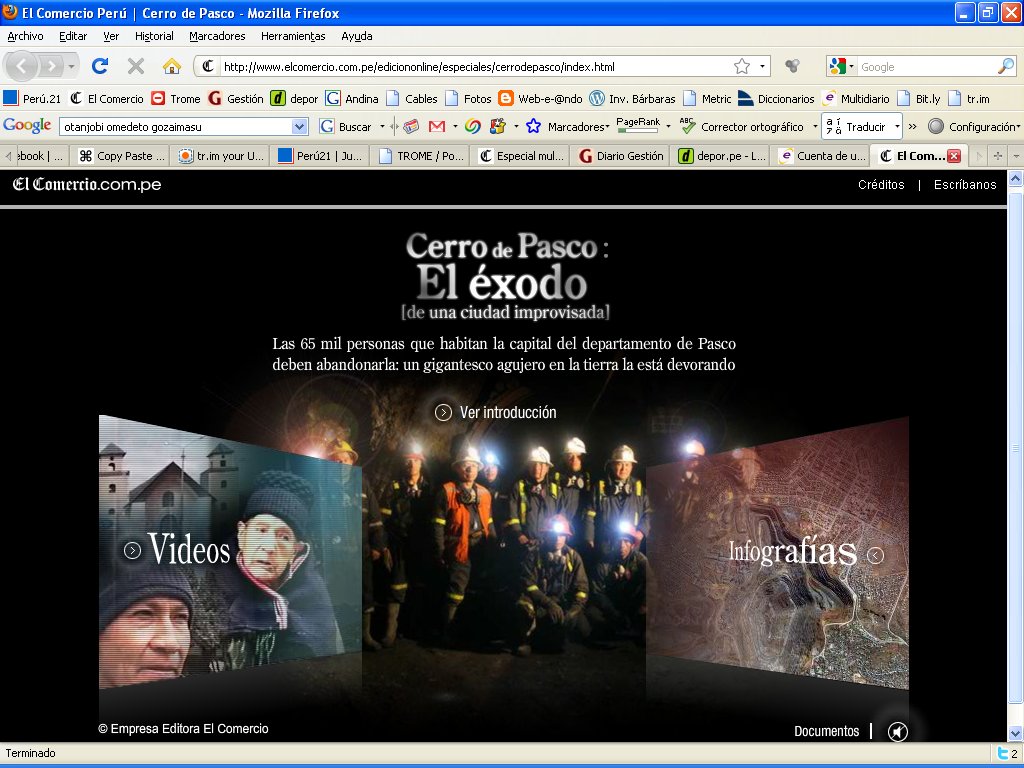Image resolution: width=1024 pixels, height=768 pixels.
Task: Toggle the page sound mute icon
Action: 898,732
